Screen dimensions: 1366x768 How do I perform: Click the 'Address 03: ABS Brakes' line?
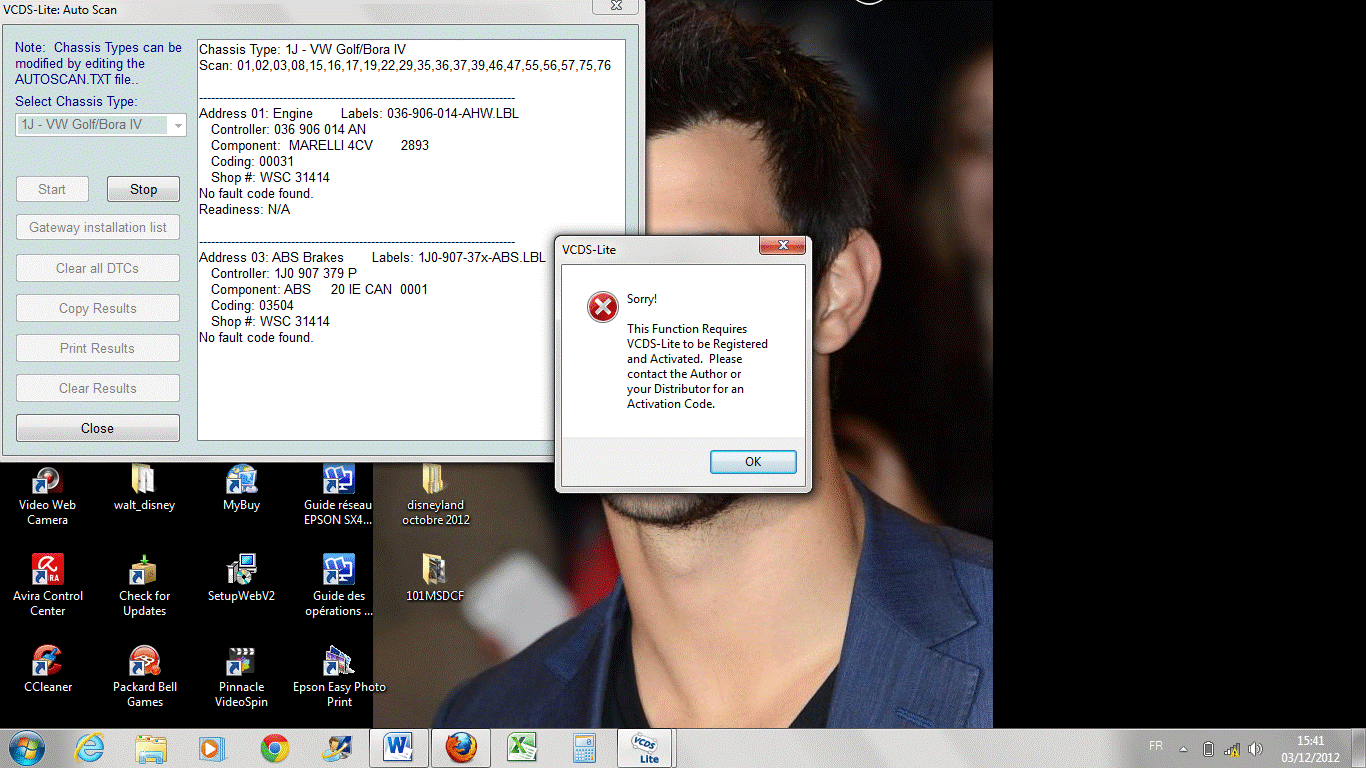point(372,257)
